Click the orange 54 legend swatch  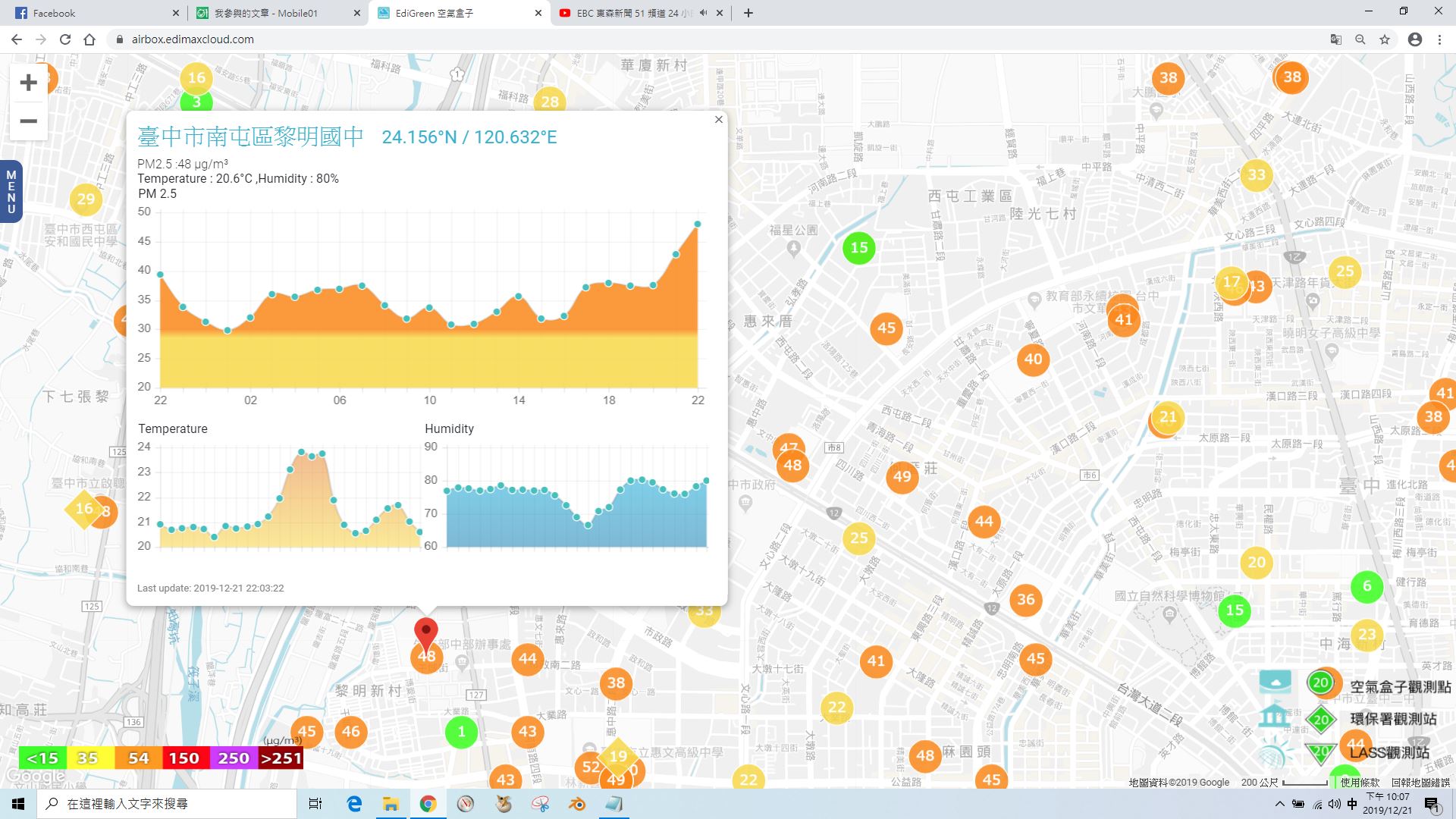click(x=137, y=758)
